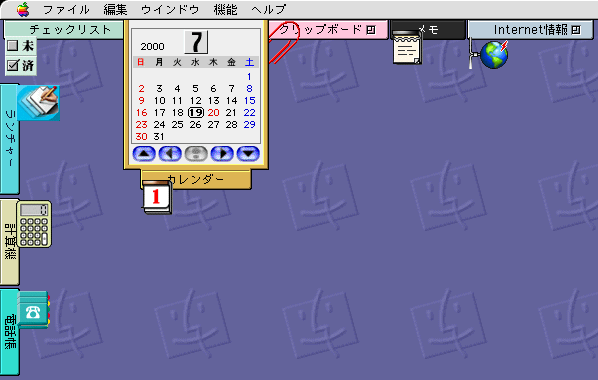Open the 編集 menu
This screenshot has width=598, height=380.
point(115,10)
